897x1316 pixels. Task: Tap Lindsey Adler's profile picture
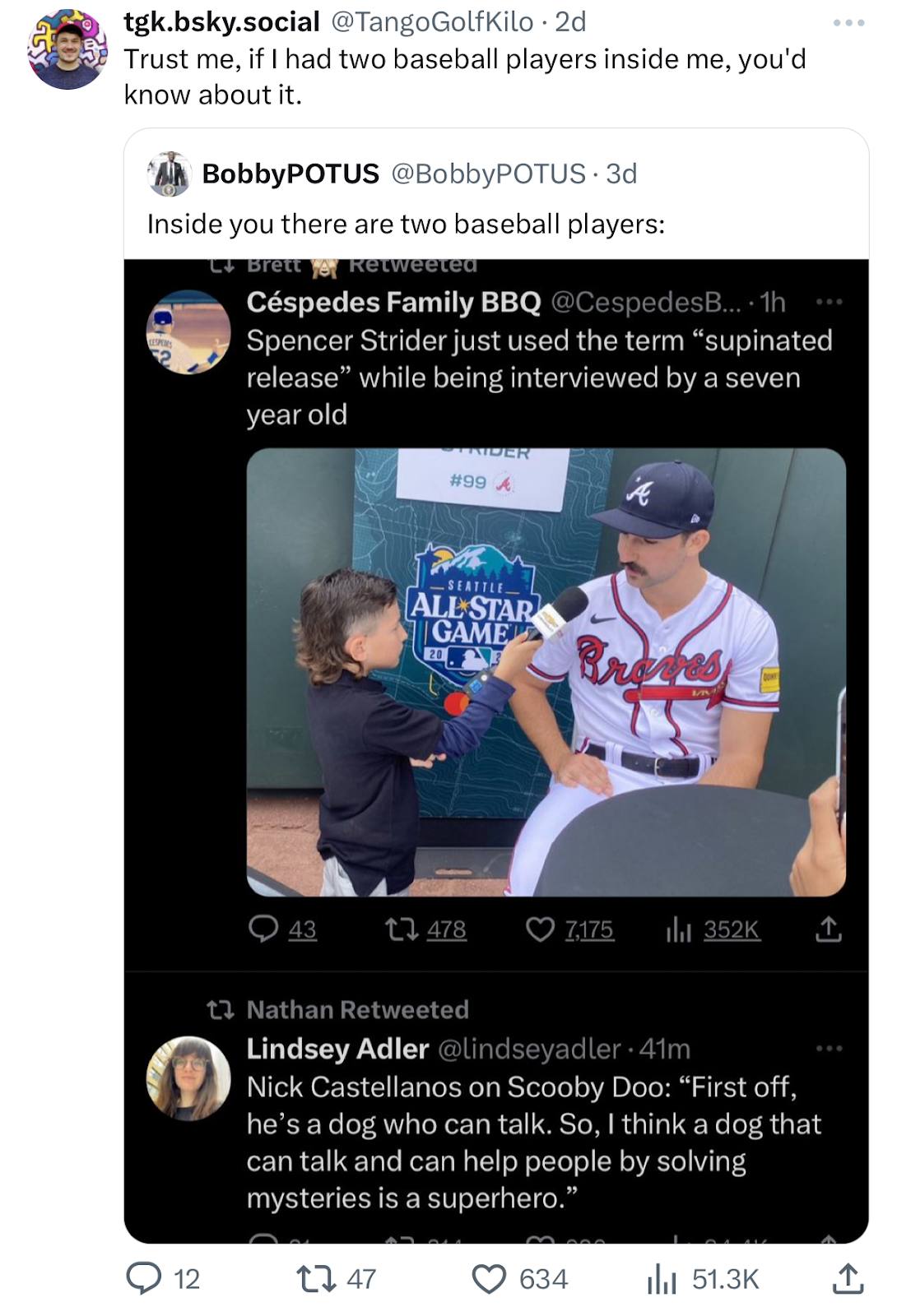pos(188,1078)
